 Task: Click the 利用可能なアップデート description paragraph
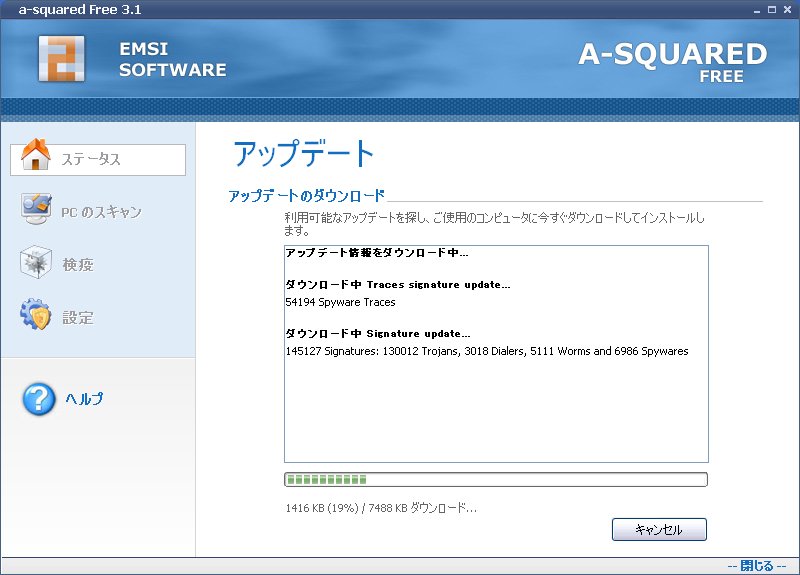pos(494,224)
